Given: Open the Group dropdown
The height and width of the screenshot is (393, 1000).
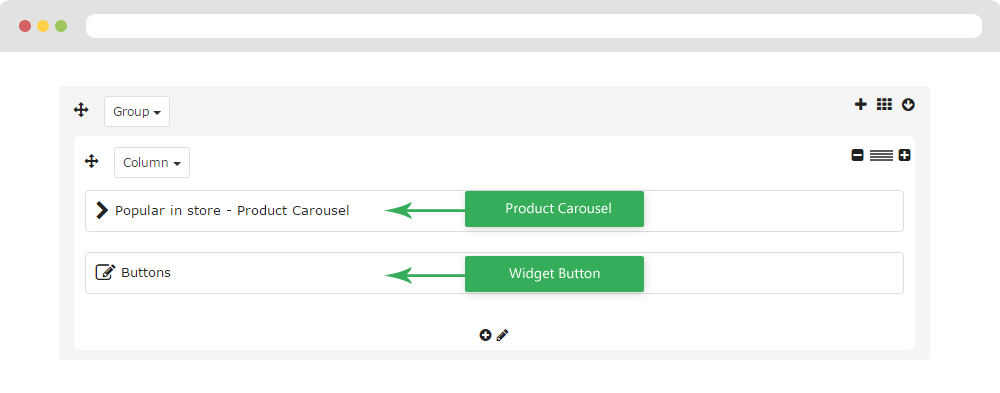Looking at the screenshot, I should [137, 112].
